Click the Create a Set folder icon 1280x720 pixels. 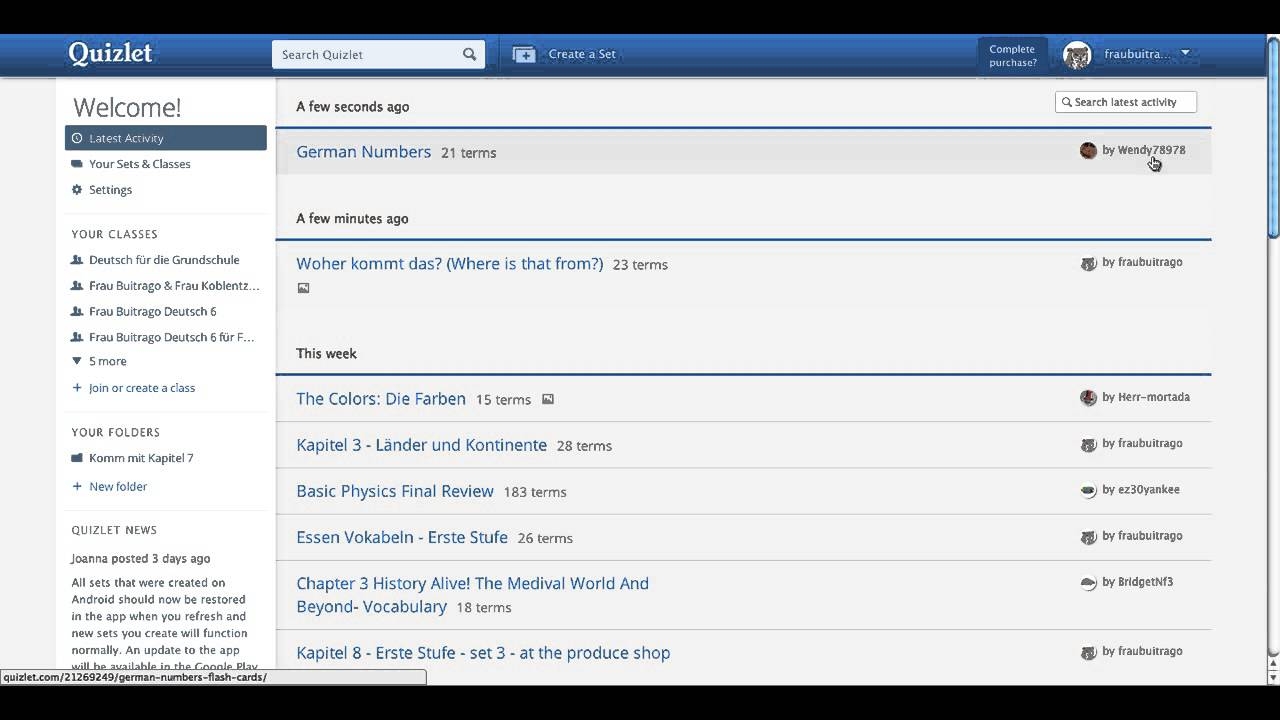pos(524,55)
